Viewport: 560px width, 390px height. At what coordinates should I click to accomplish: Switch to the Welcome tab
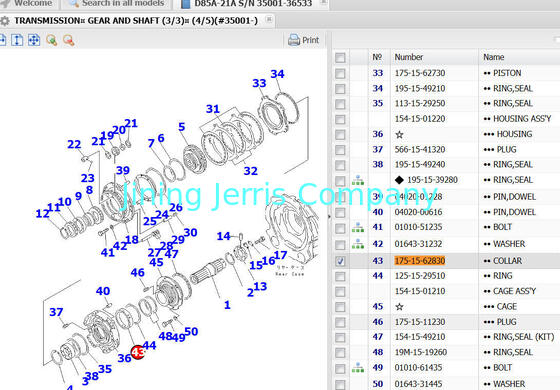pyautogui.click(x=29, y=4)
